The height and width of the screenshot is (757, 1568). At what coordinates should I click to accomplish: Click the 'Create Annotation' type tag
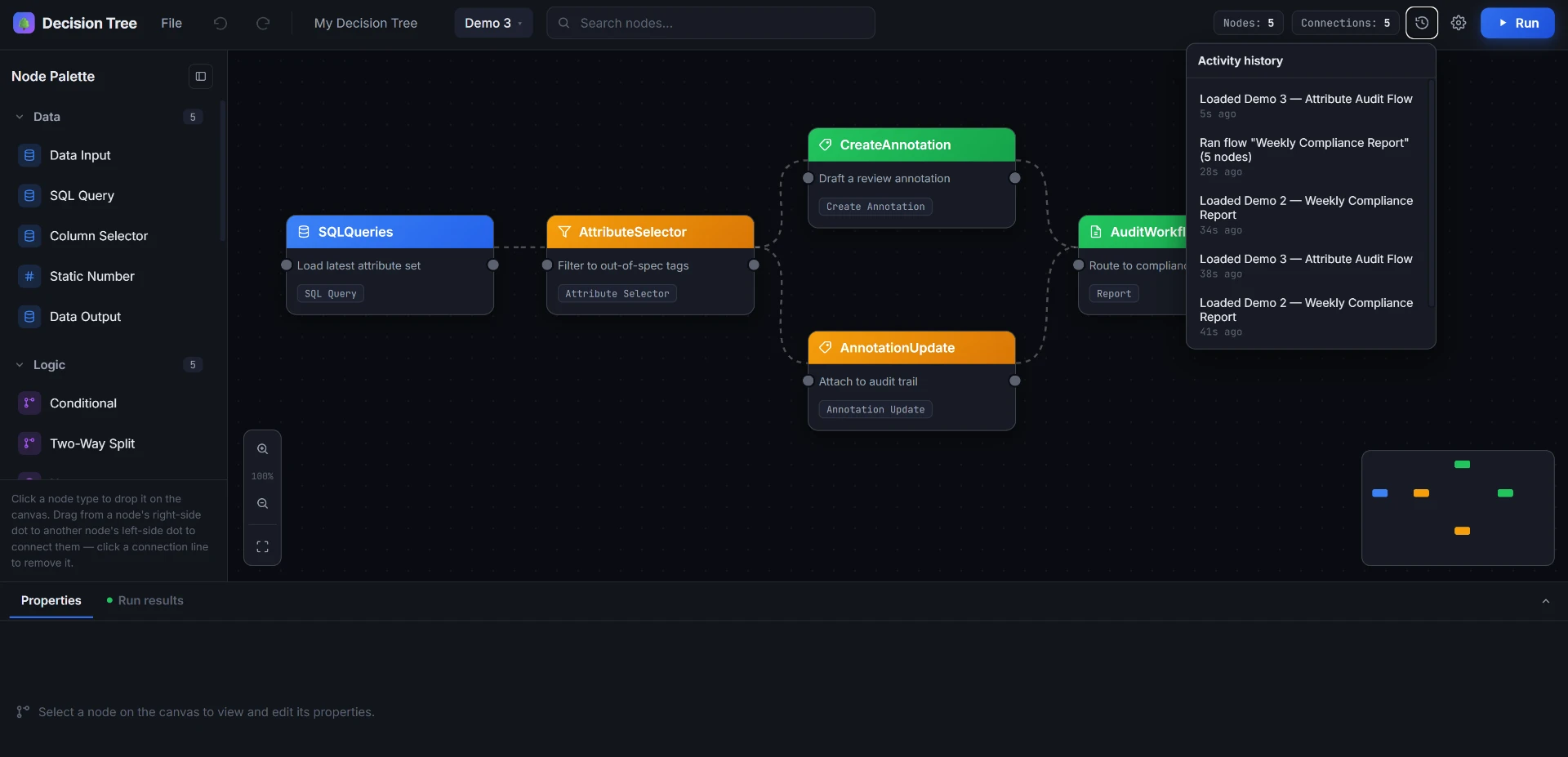[875, 207]
